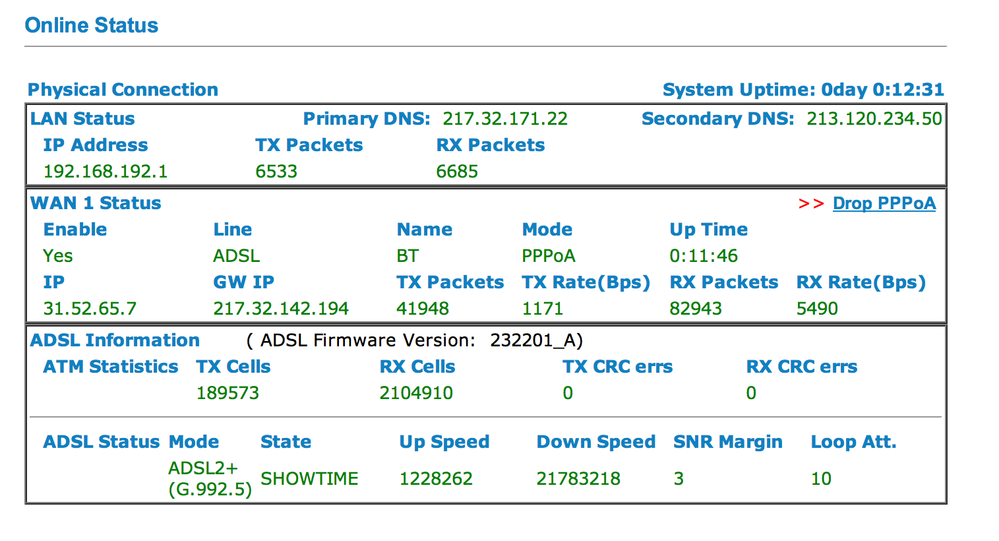999x541 pixels.
Task: Click LAN TX Packets value 6533
Action: (276, 171)
